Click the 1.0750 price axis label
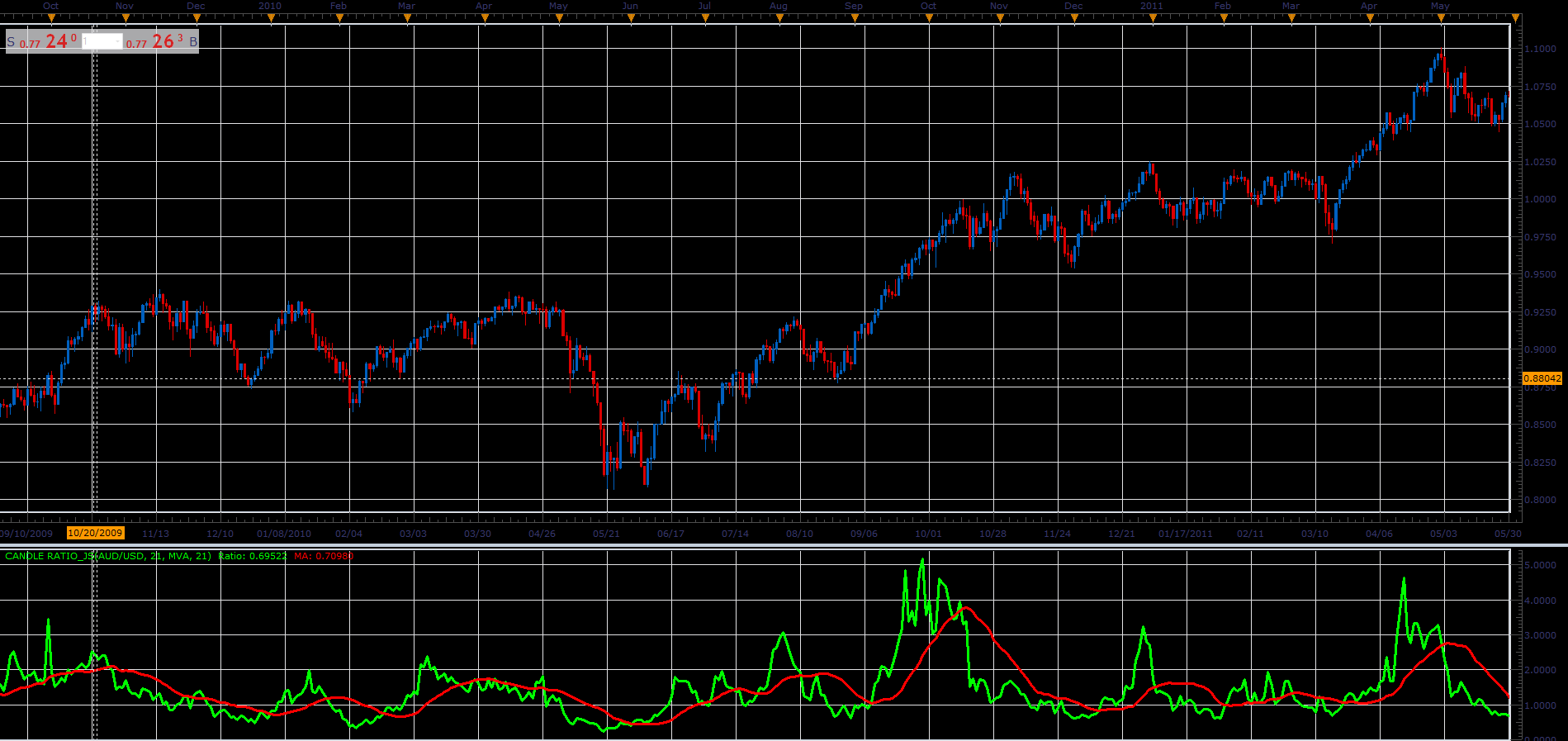This screenshot has width=1568, height=741. coord(1541,87)
